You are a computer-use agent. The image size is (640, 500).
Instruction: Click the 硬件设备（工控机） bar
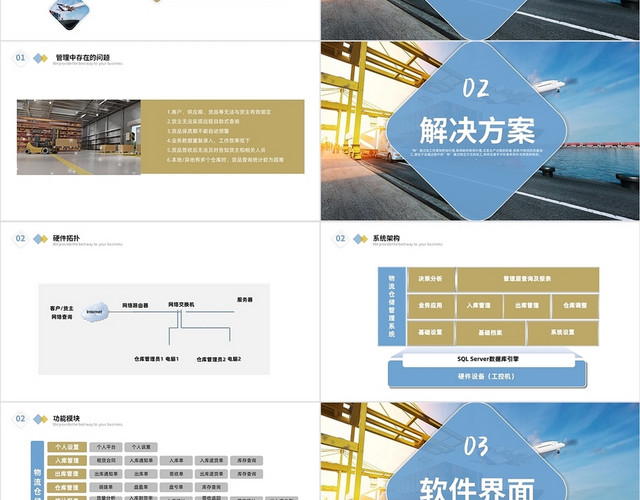[487, 377]
